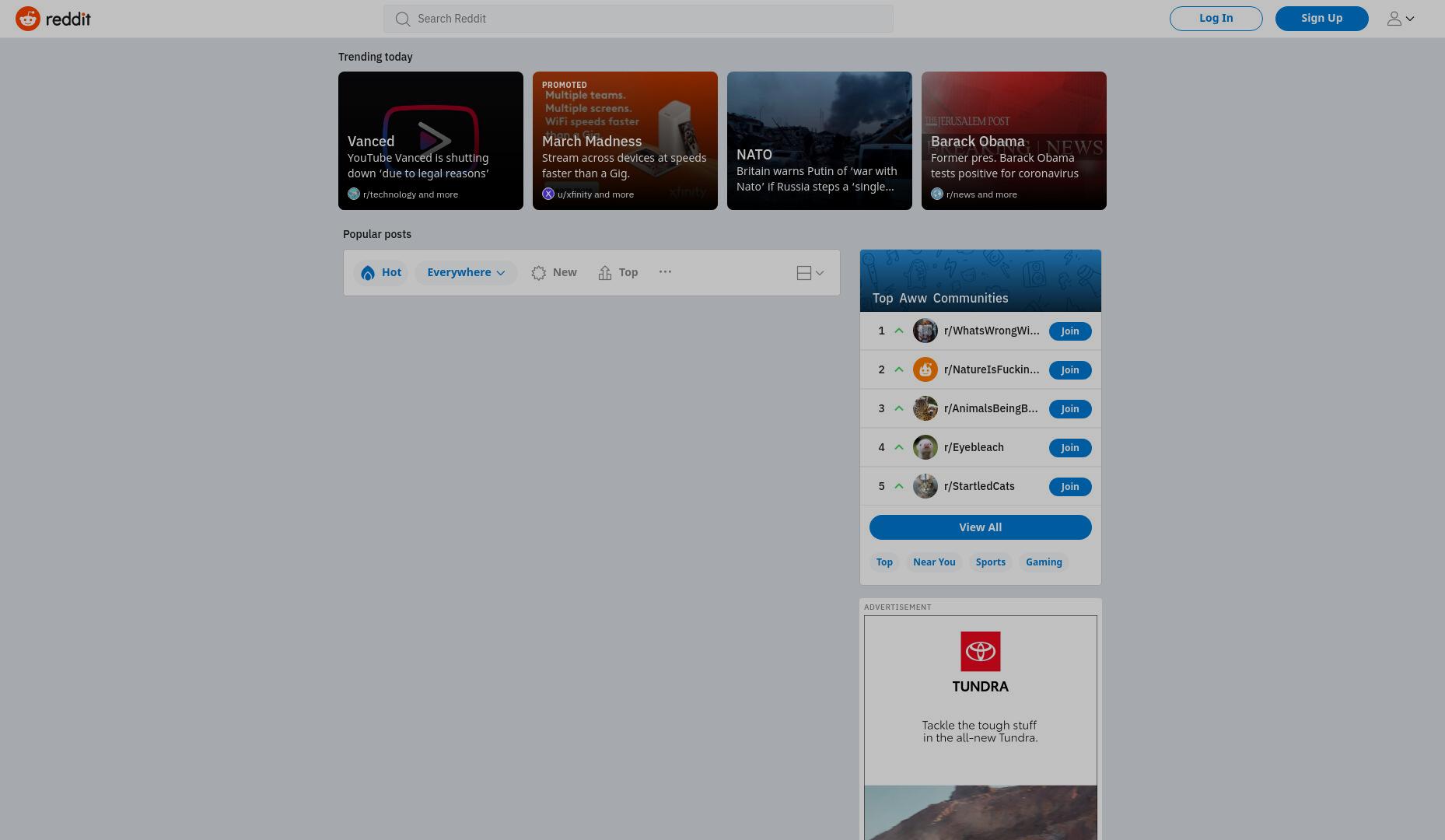Image resolution: width=1445 pixels, height=840 pixels.
Task: Click the r/WhatsWrongWi... community avatar
Action: 925,331
